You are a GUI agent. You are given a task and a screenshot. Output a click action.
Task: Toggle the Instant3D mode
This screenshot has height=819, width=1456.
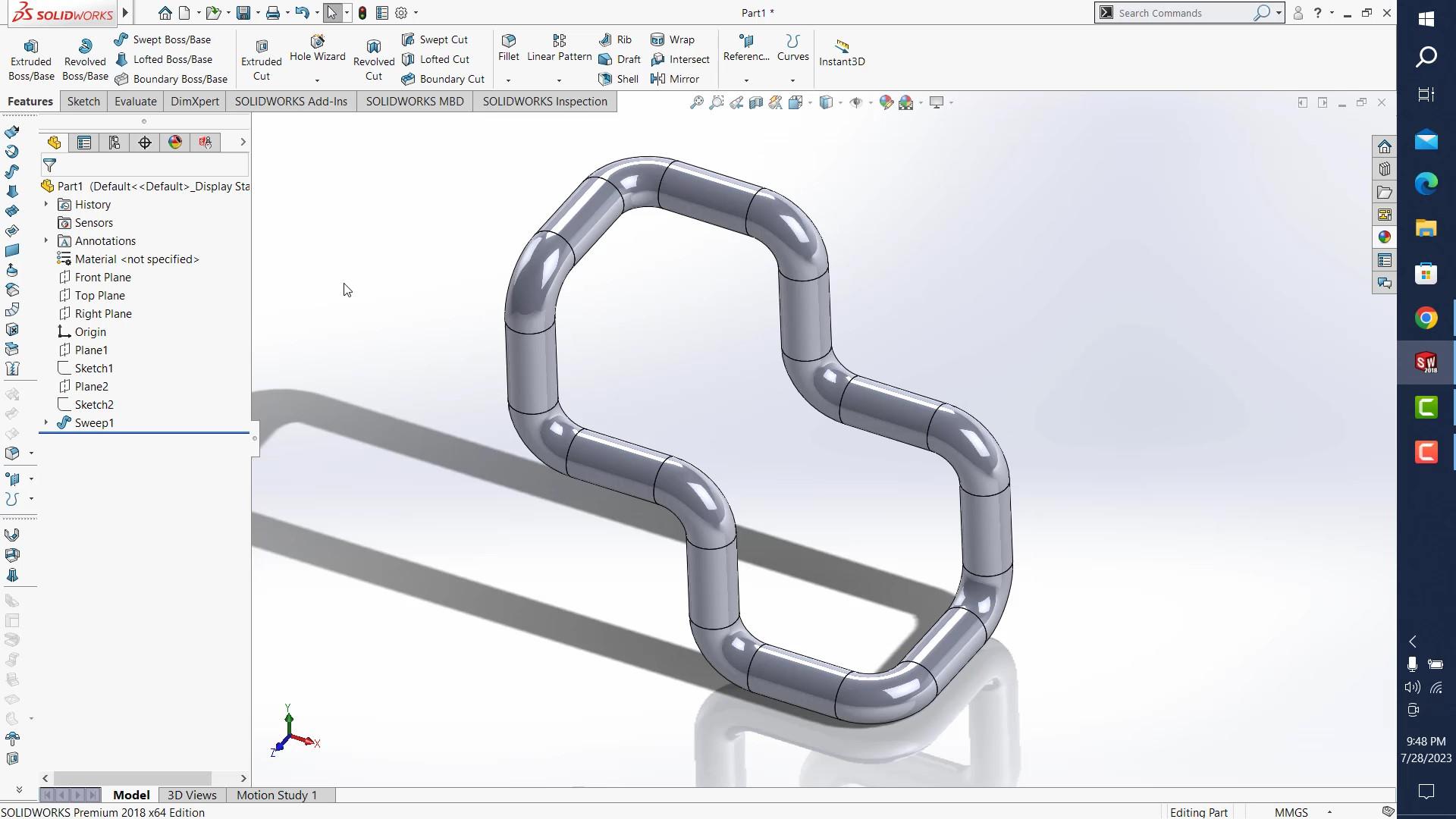pyautogui.click(x=842, y=52)
